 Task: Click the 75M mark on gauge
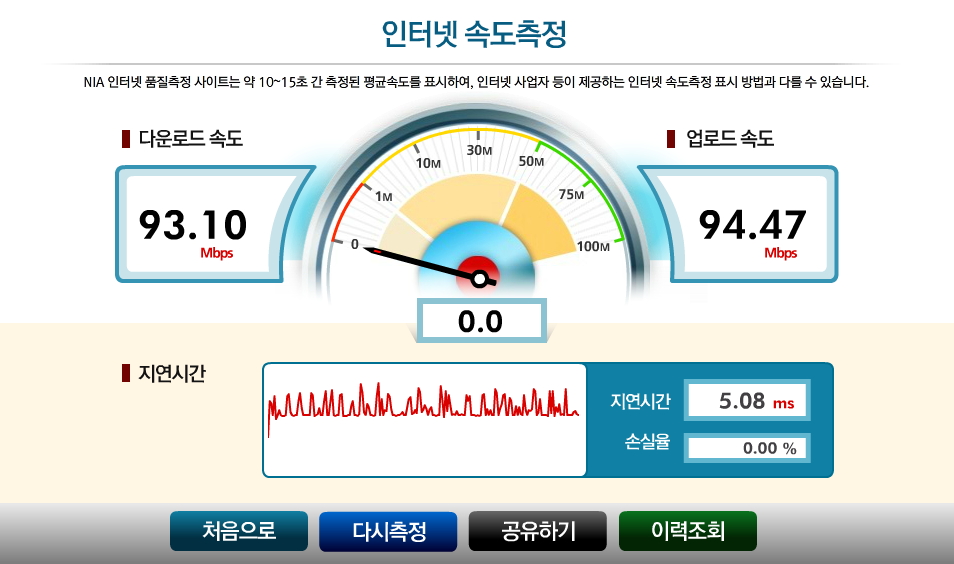click(571, 194)
